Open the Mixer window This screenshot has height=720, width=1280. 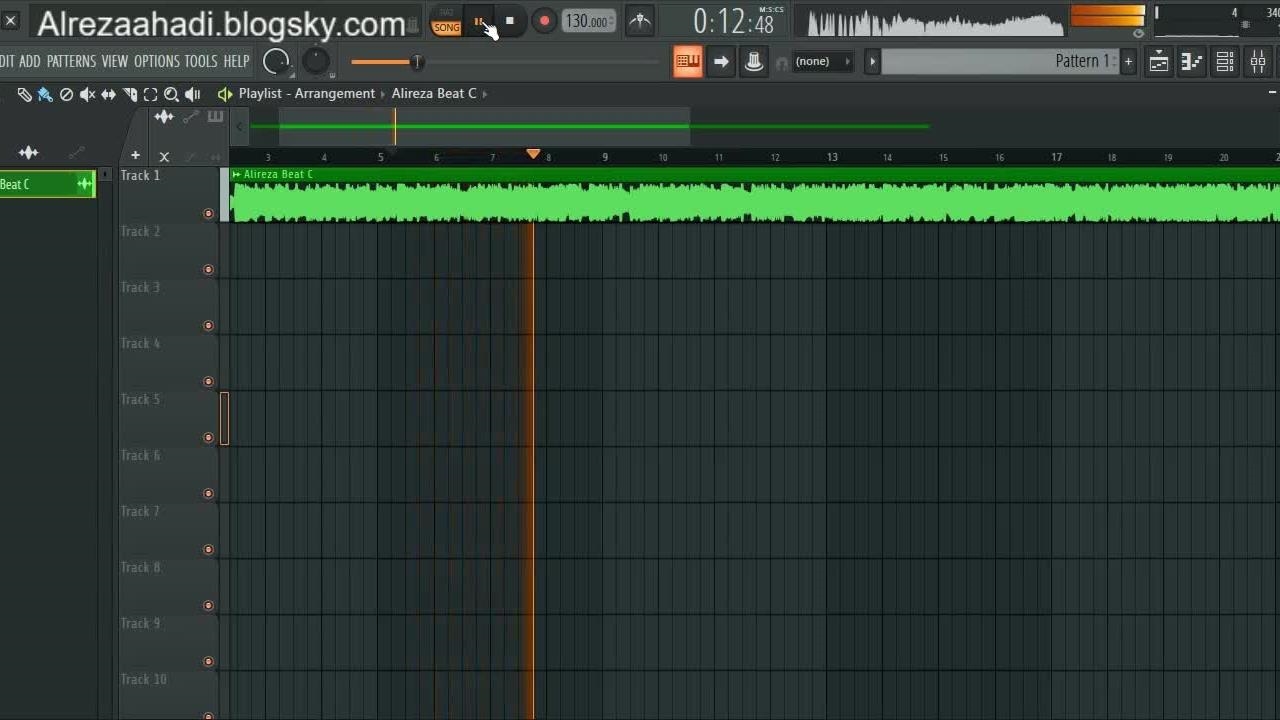point(1258,62)
